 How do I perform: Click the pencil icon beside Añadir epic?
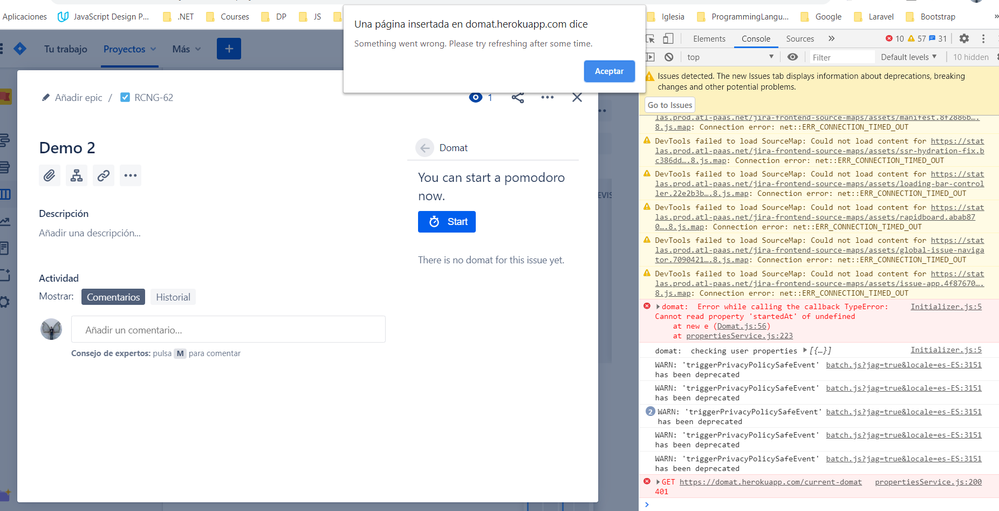pos(45,97)
